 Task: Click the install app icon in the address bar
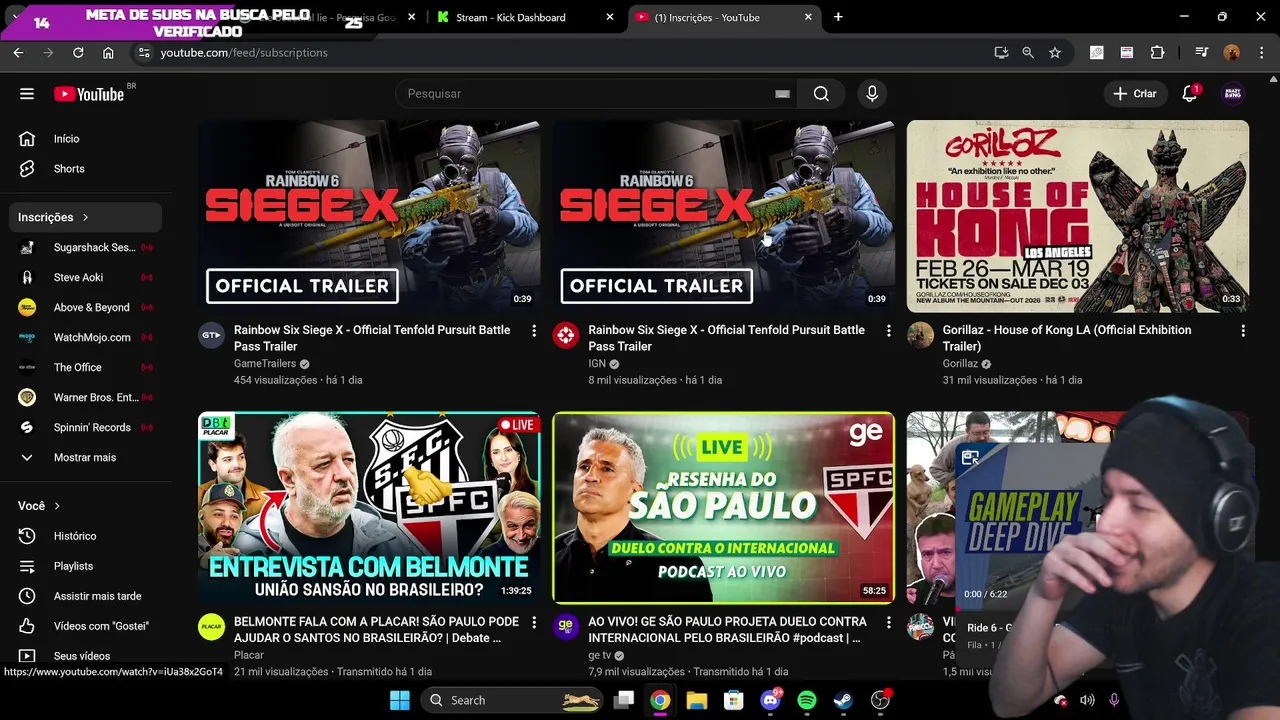pos(1001,53)
